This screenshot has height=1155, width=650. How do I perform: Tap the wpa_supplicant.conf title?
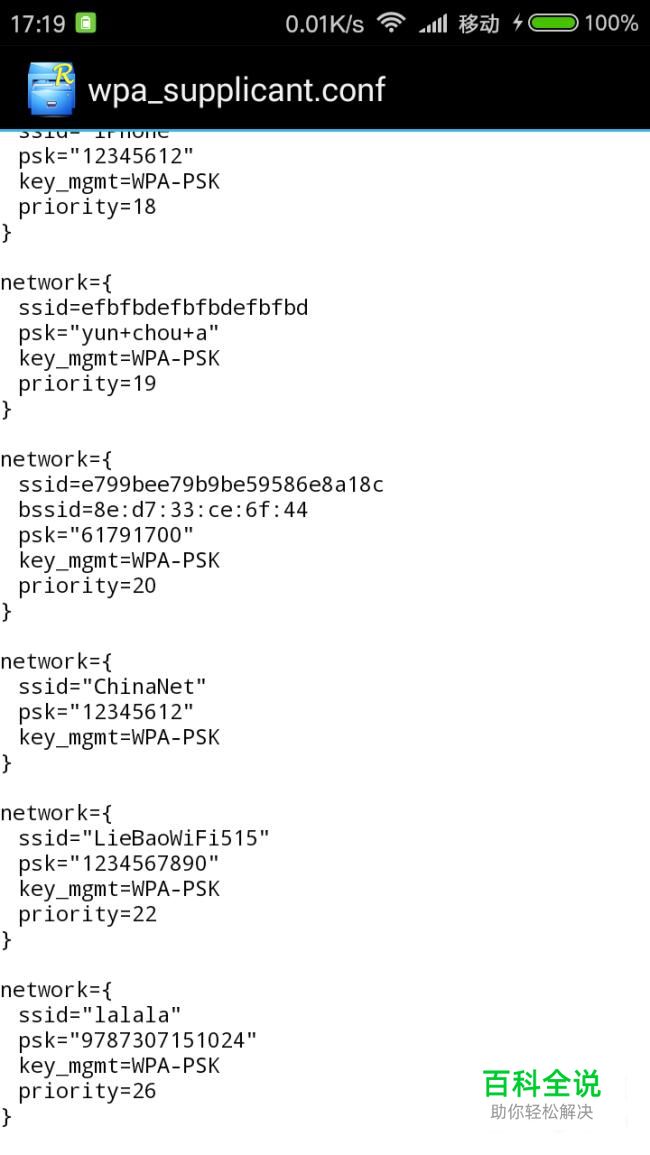pyautogui.click(x=237, y=90)
